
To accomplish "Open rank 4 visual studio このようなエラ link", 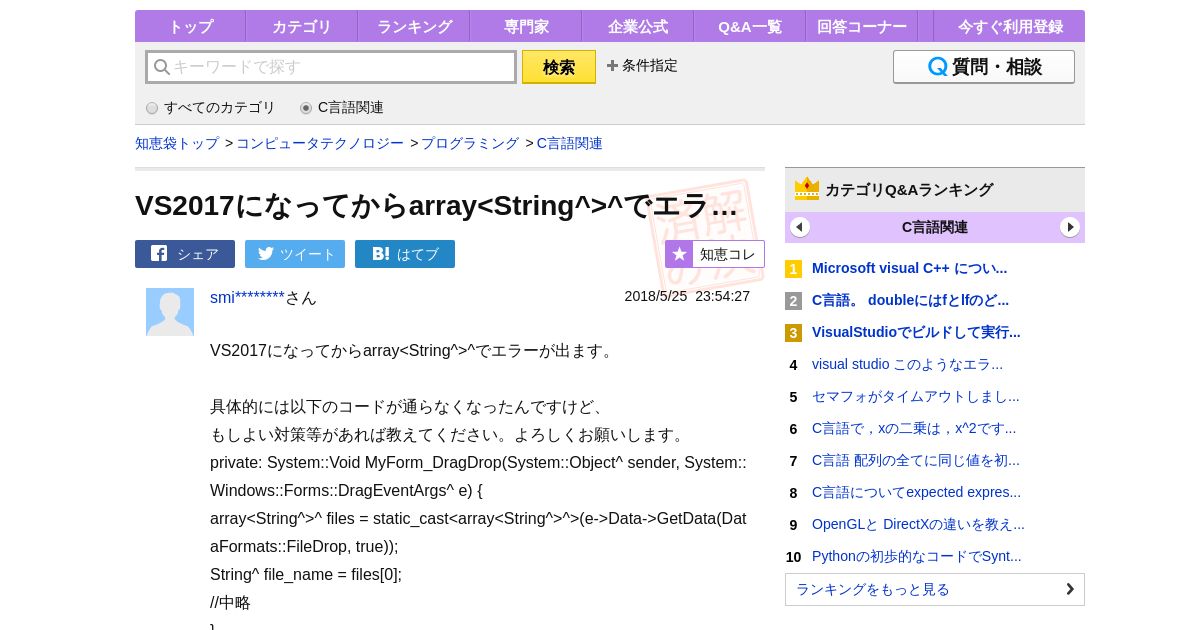I will tap(907, 364).
